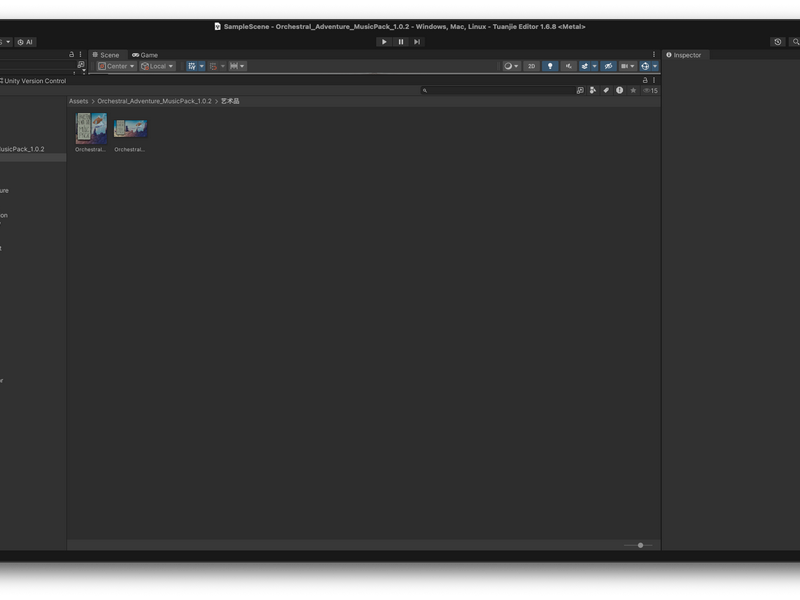
Task: Toggle scene lighting with the lightbulb
Action: pyautogui.click(x=549, y=66)
